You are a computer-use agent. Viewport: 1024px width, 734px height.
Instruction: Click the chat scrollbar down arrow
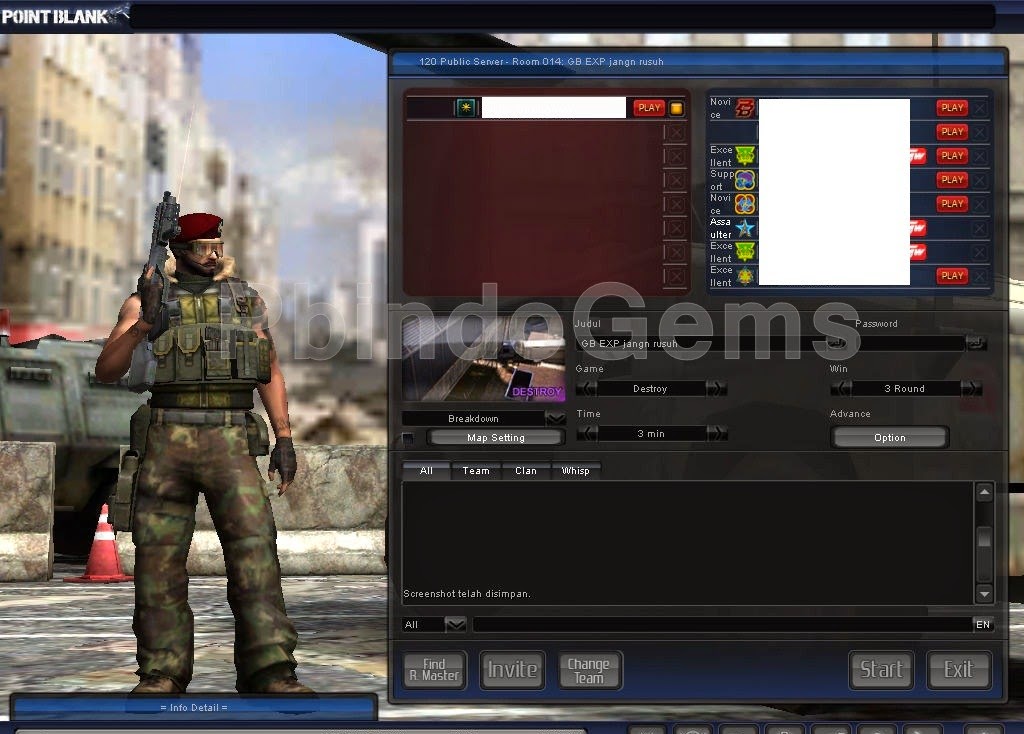(984, 594)
